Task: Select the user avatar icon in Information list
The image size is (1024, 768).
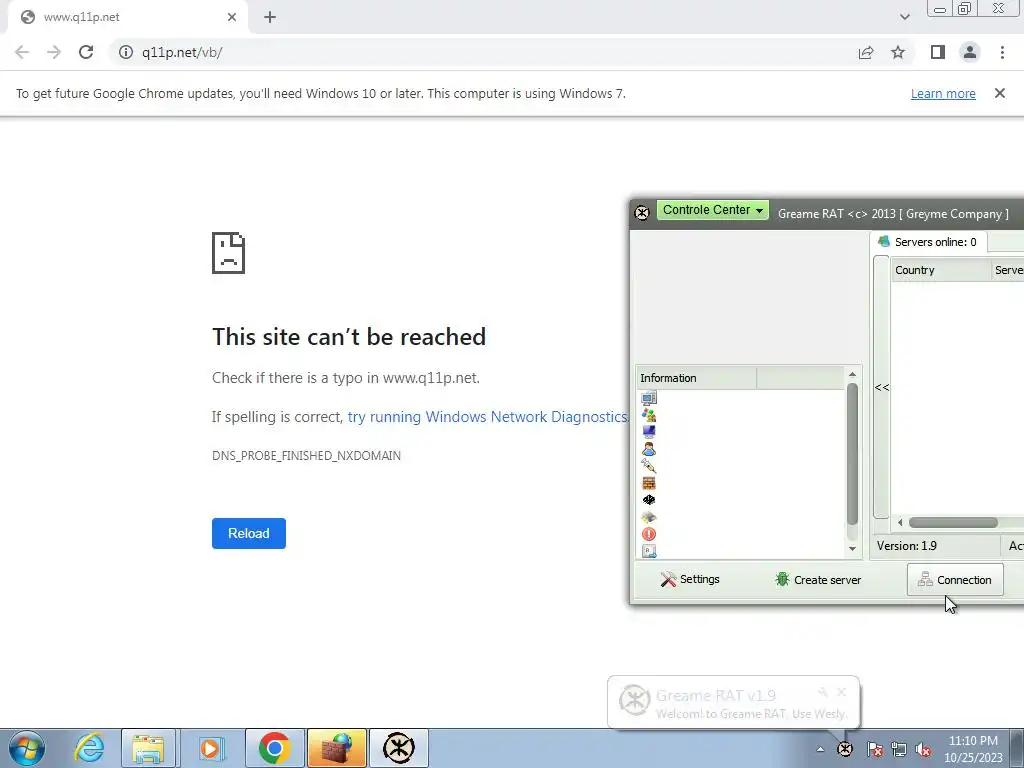Action: (648, 449)
